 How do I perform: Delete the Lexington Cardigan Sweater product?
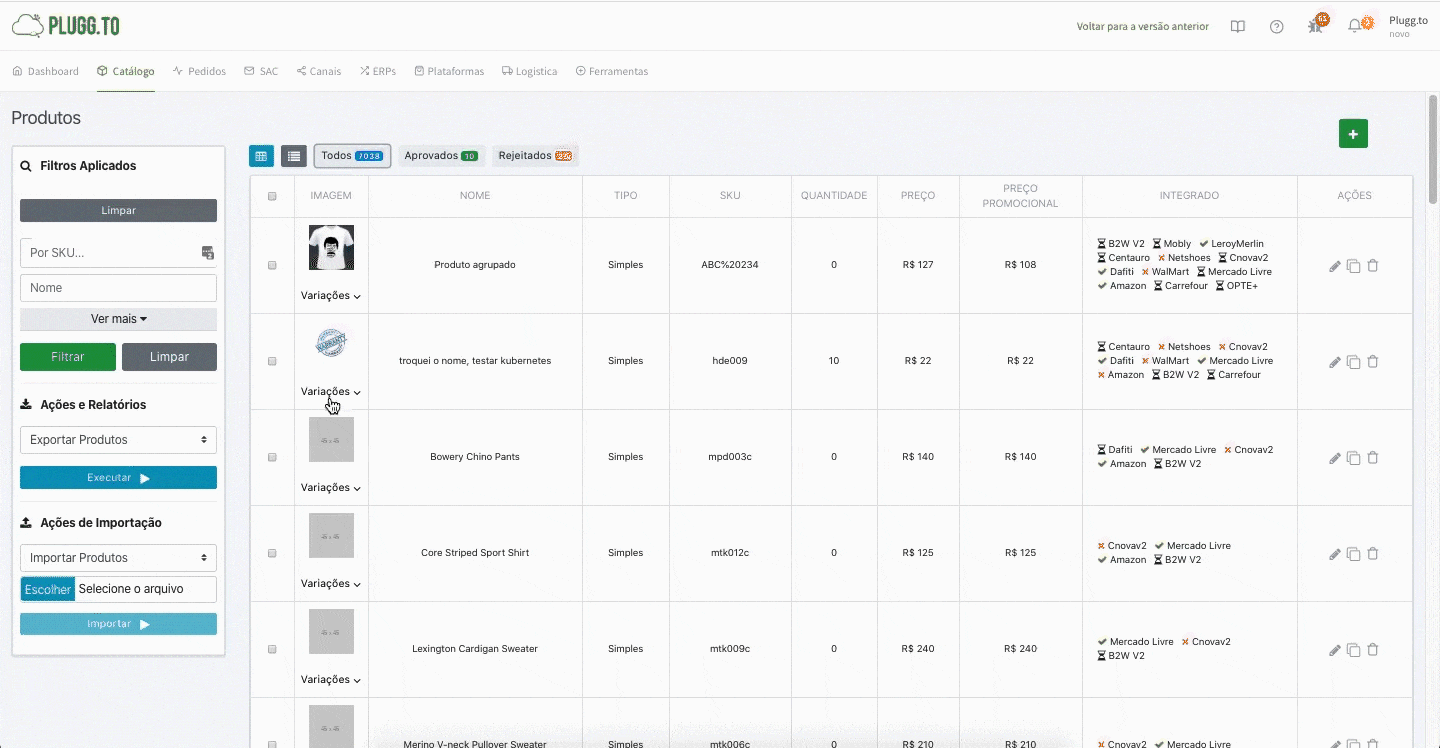pos(1373,650)
